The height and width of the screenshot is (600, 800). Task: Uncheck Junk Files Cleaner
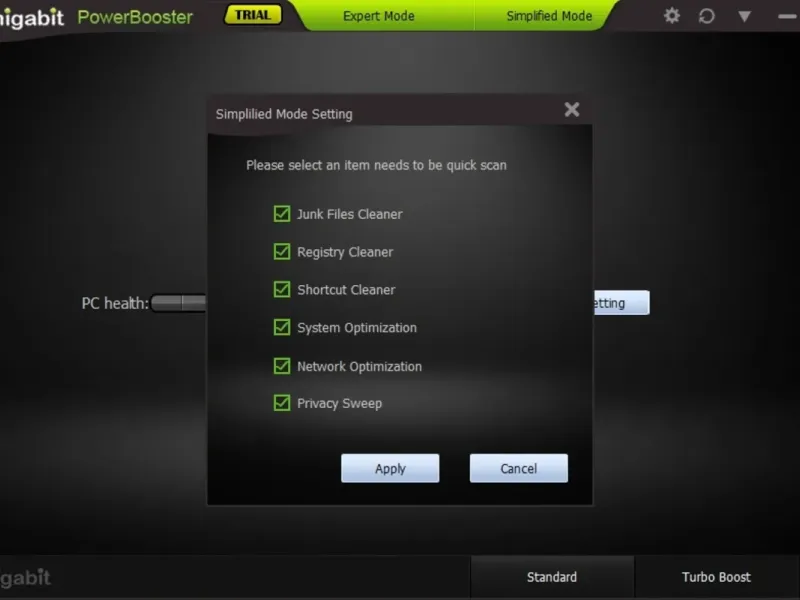(x=282, y=213)
